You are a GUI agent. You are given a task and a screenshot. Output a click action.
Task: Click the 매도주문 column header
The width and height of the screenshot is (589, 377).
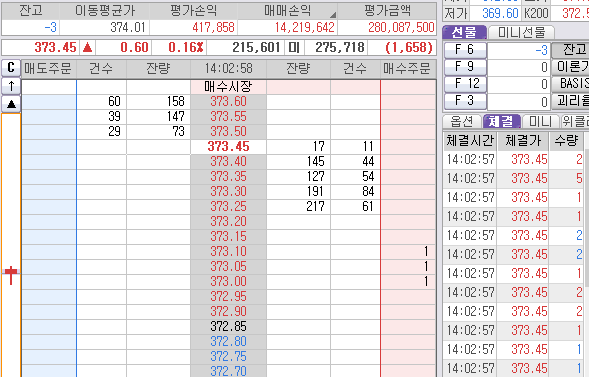48,69
